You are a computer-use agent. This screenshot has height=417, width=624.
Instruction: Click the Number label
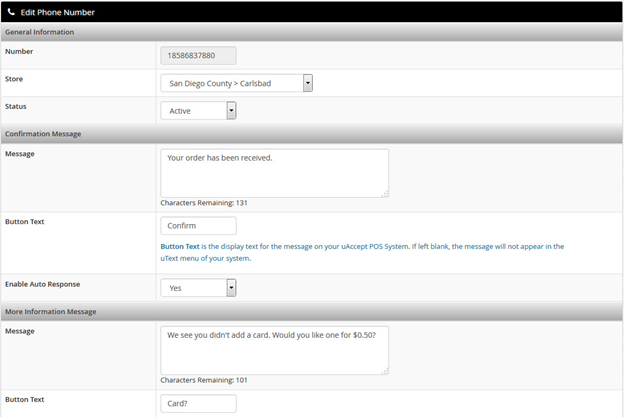(x=19, y=51)
